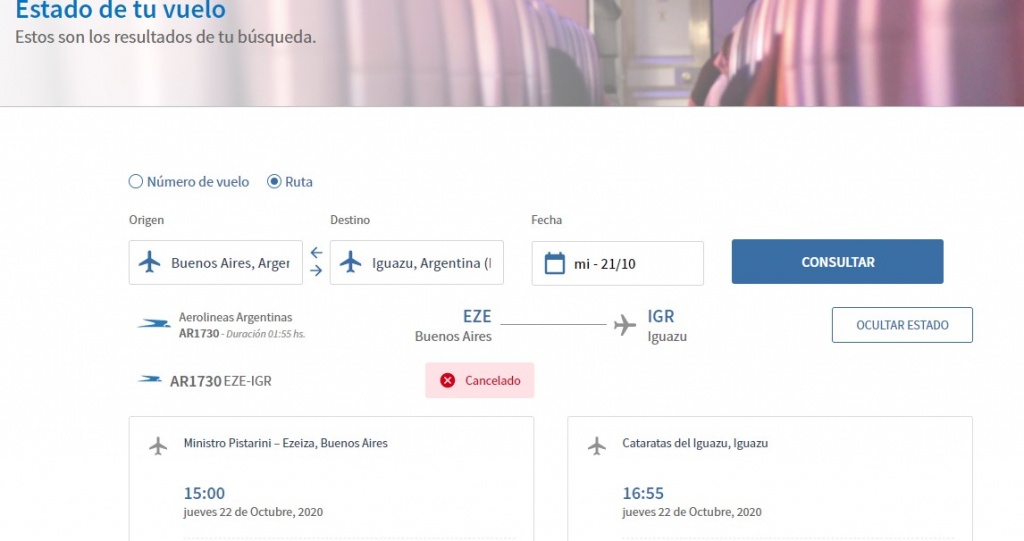
Task: Click the Aerolineas Argentinas logo beside flight details
Action: click(154, 324)
